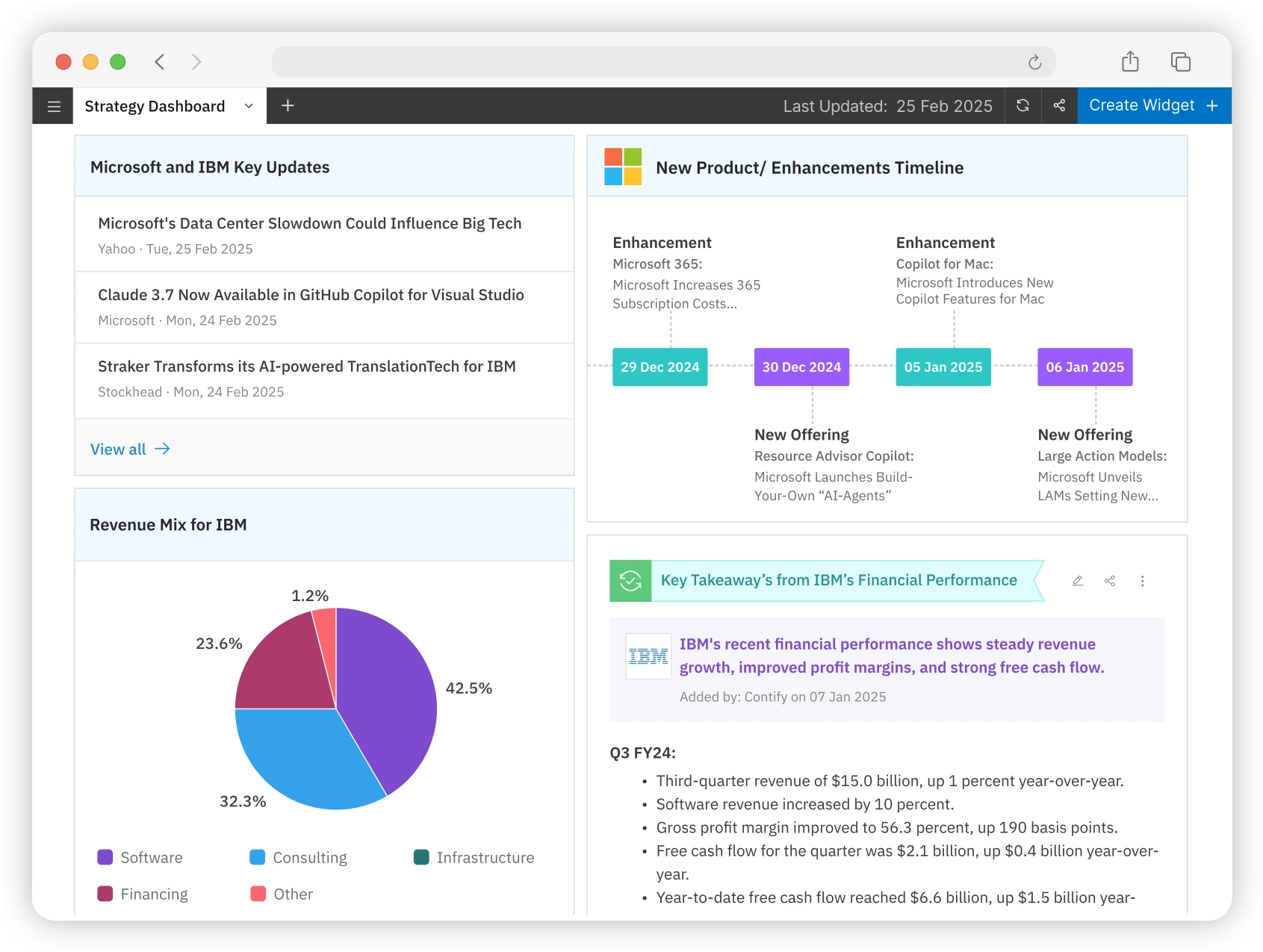Toggle Software legend item in chart

[x=140, y=857]
